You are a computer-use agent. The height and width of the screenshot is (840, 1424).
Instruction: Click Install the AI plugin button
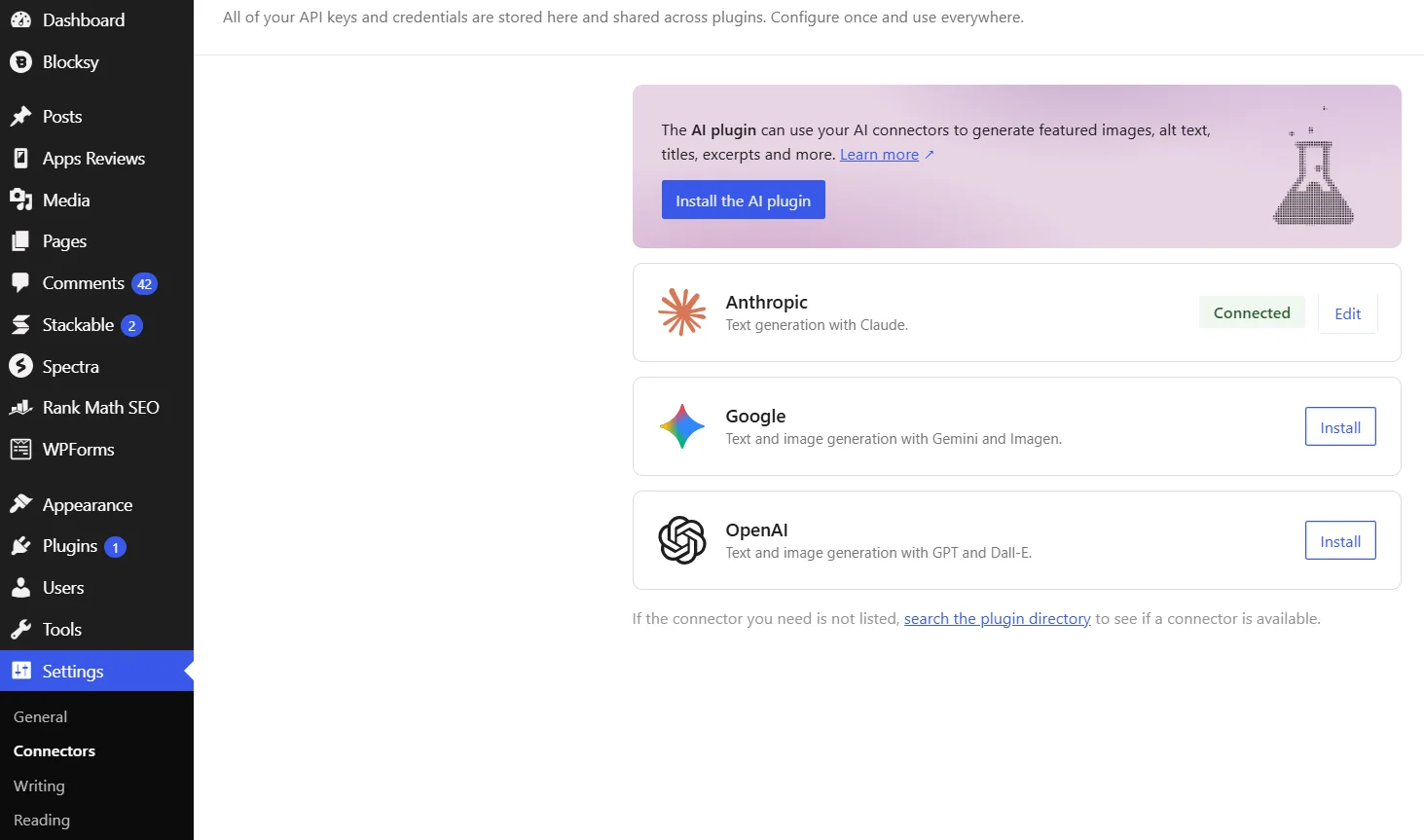pos(744,200)
